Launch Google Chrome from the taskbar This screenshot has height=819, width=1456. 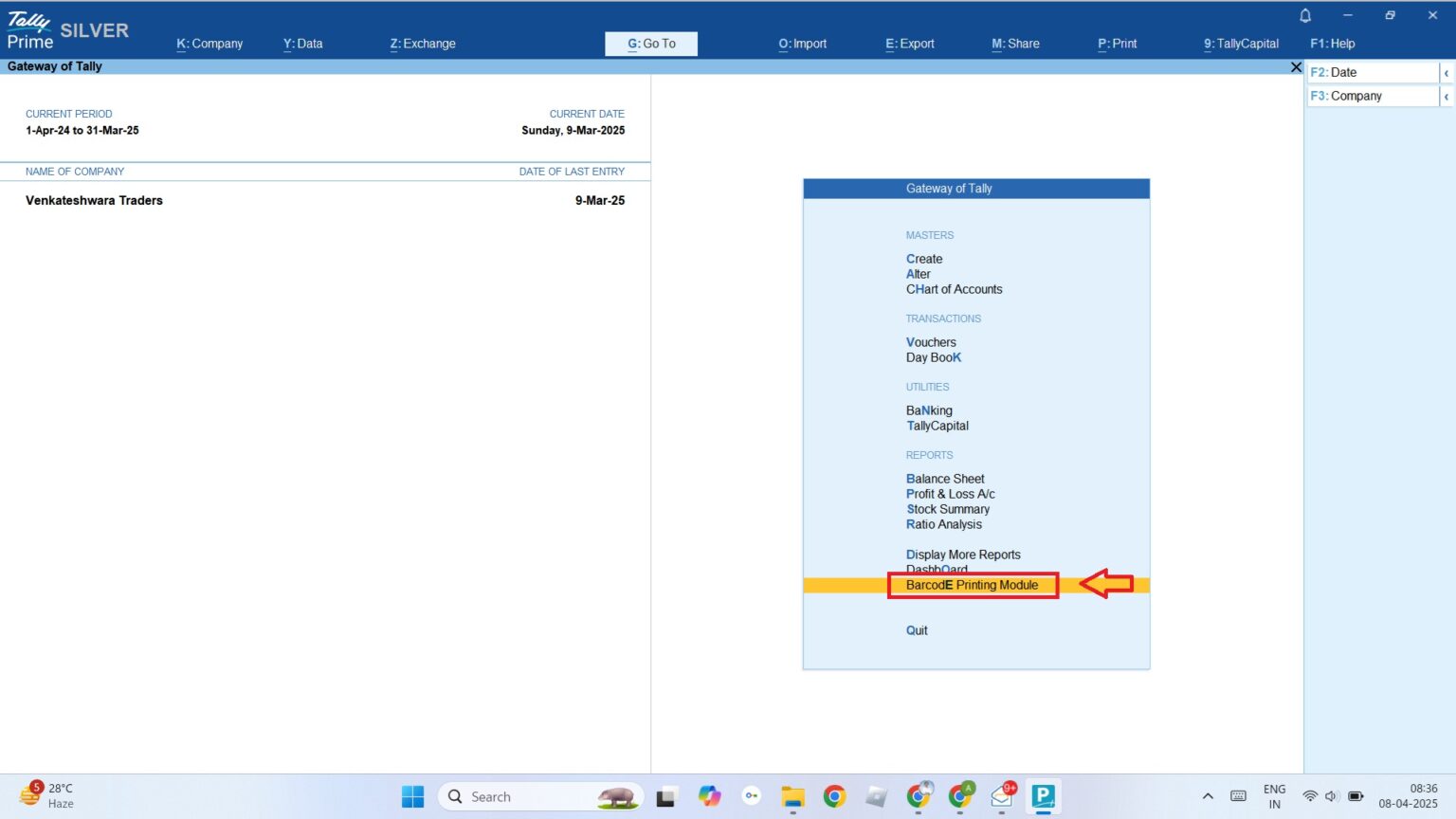(833, 796)
